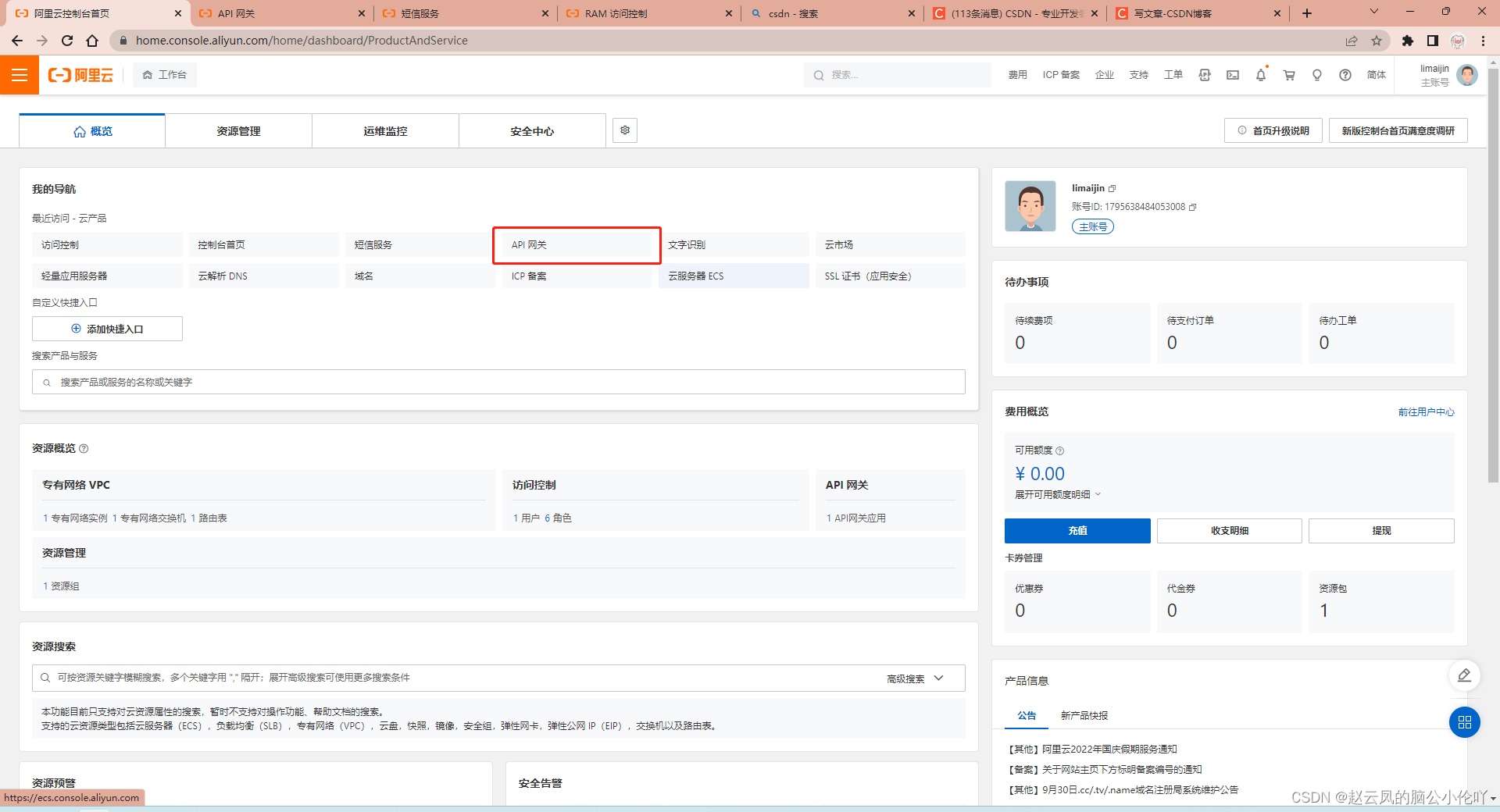Image resolution: width=1500 pixels, height=812 pixels.
Task: Expand the 高级搜索 dropdown
Action: [915, 678]
